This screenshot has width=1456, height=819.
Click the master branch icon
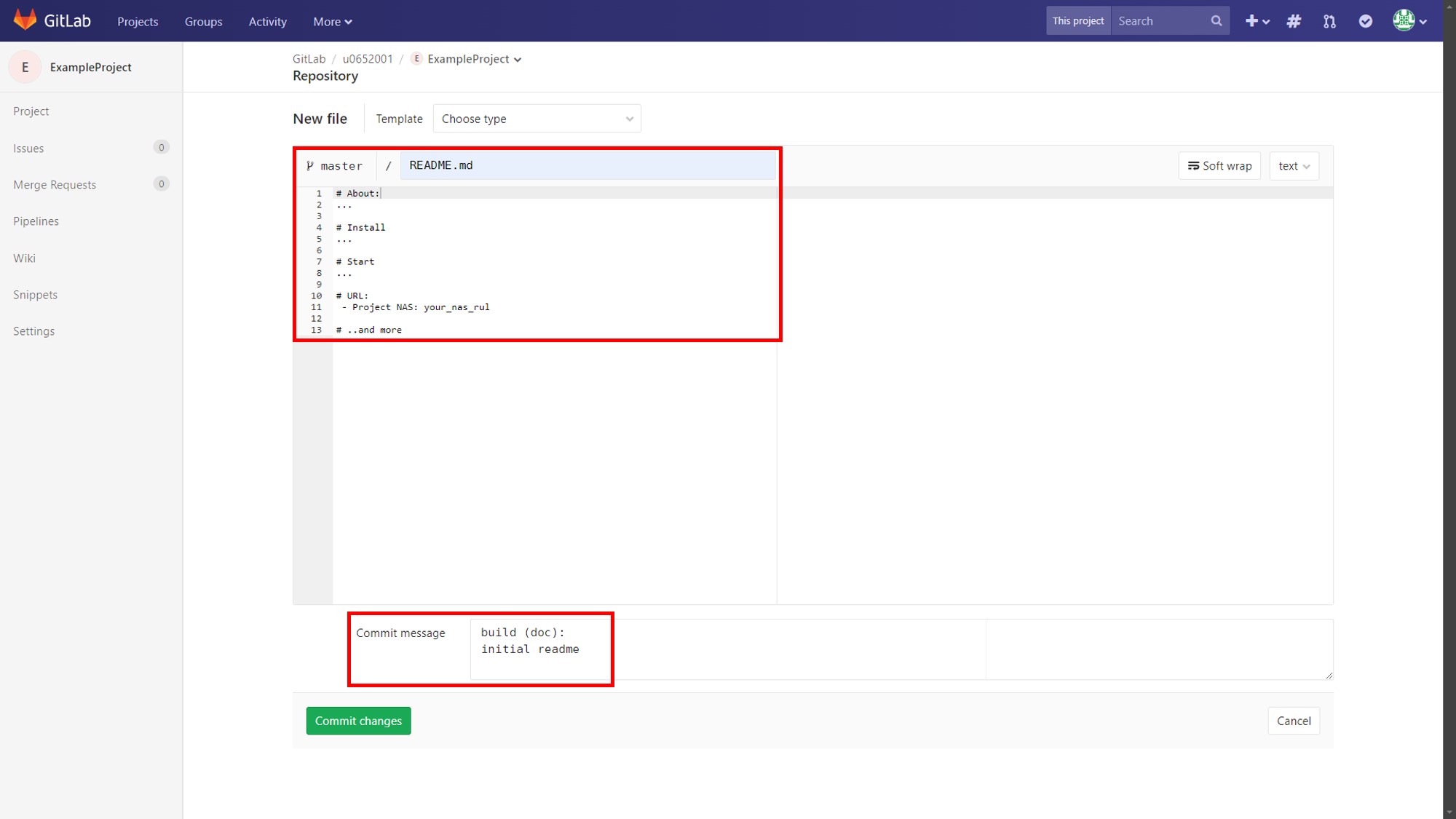click(310, 166)
